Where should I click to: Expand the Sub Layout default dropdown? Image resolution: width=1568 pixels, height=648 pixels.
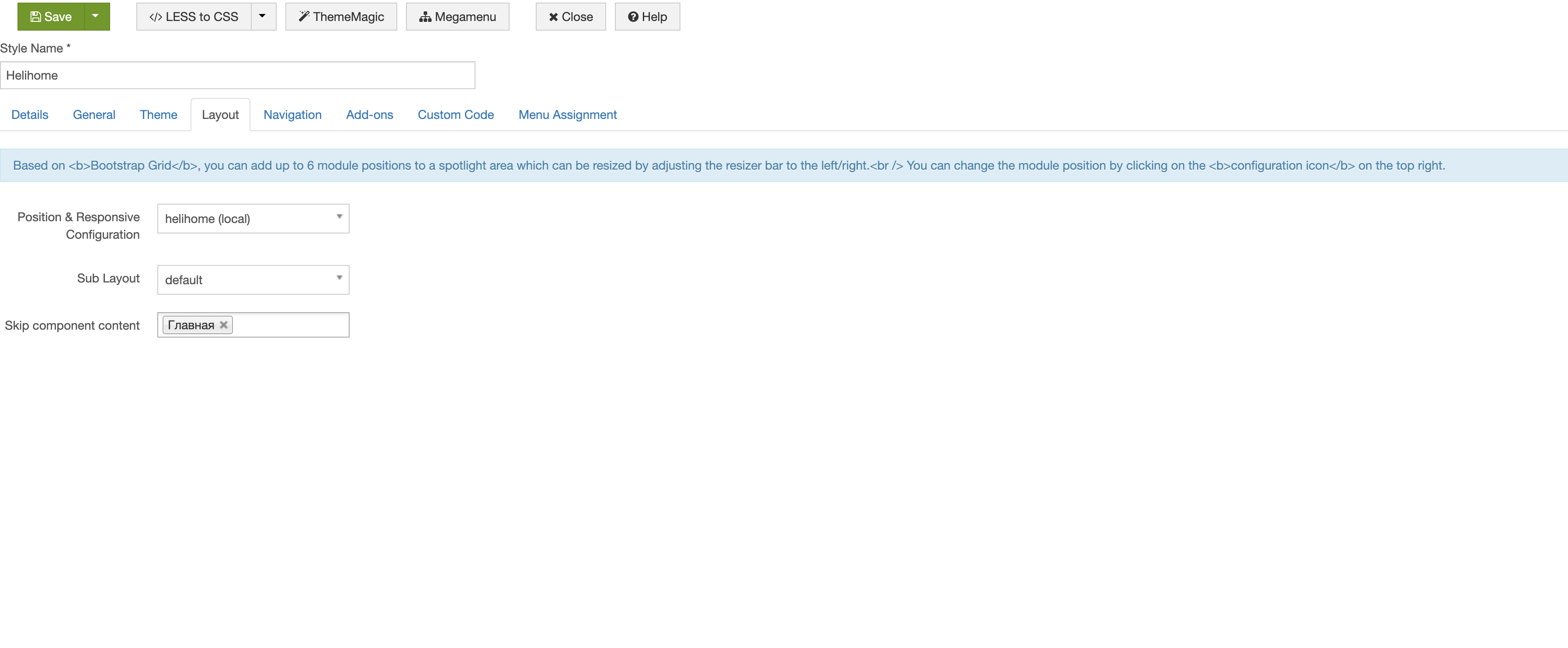253,279
